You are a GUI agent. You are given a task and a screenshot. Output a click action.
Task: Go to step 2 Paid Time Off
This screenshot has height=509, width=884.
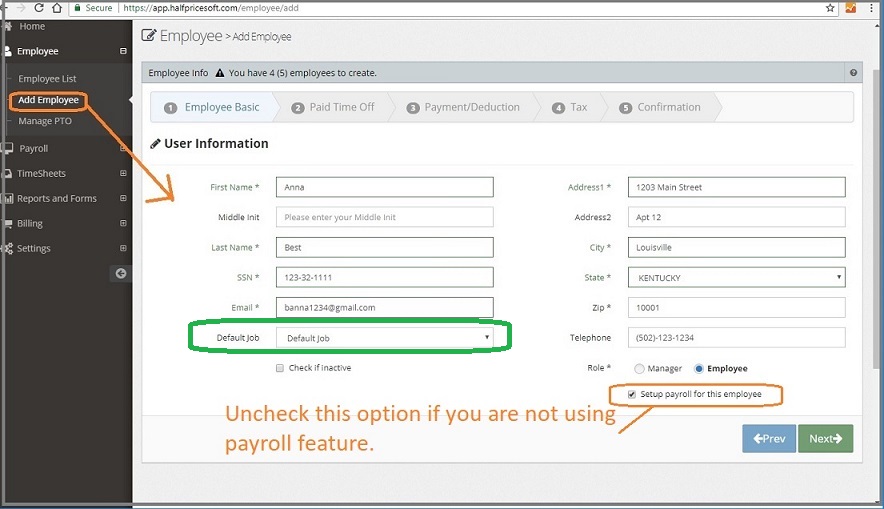[x=333, y=107]
